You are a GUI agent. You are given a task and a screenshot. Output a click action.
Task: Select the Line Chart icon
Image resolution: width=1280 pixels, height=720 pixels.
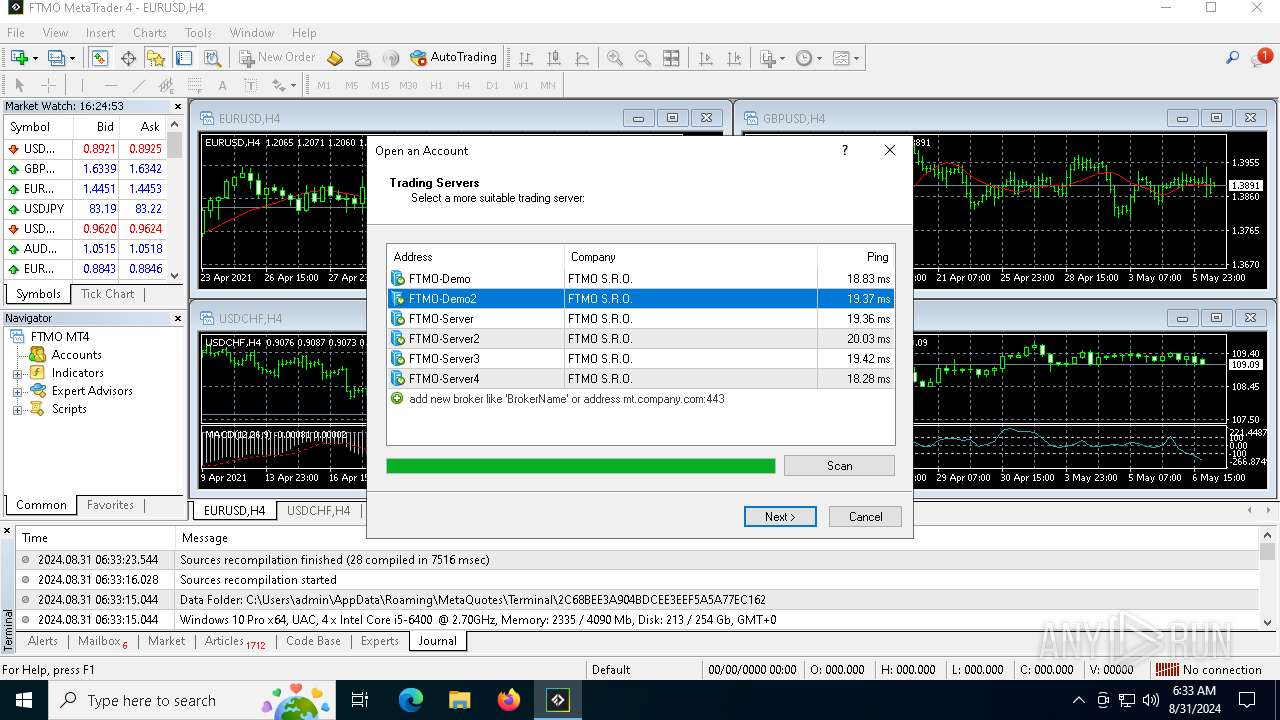(x=581, y=58)
